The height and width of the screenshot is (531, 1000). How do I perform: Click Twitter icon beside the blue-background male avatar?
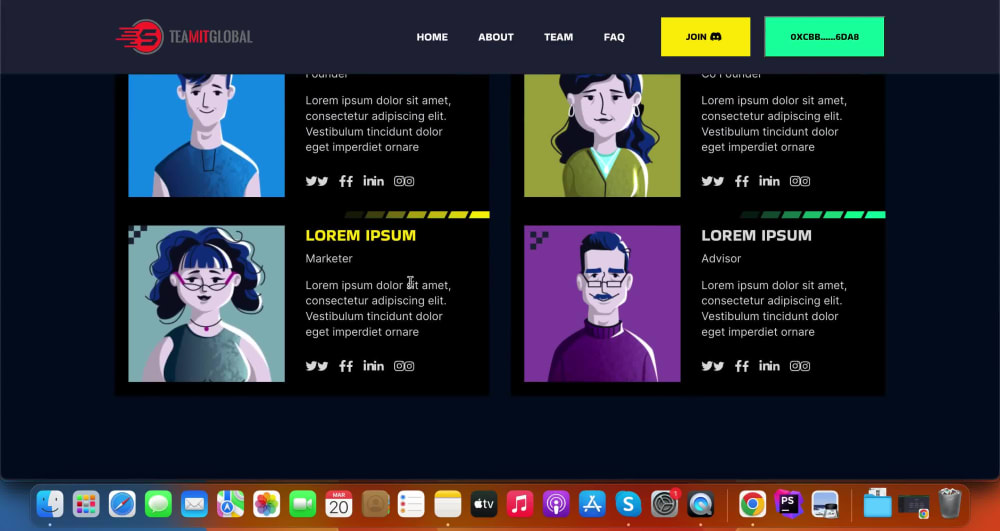pyautogui.click(x=316, y=181)
